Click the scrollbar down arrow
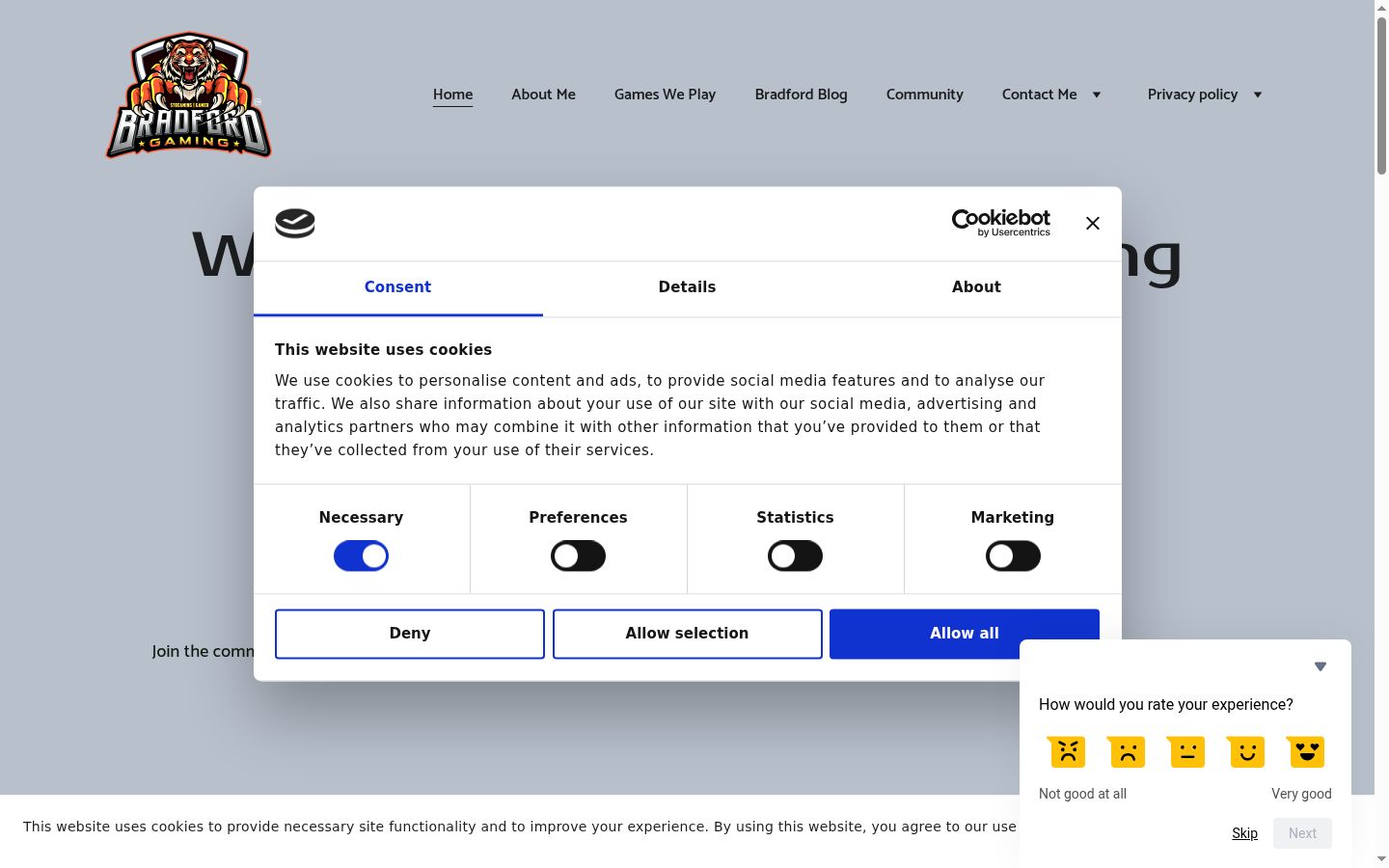Viewport: 1389px width, 868px height. coord(1381,859)
